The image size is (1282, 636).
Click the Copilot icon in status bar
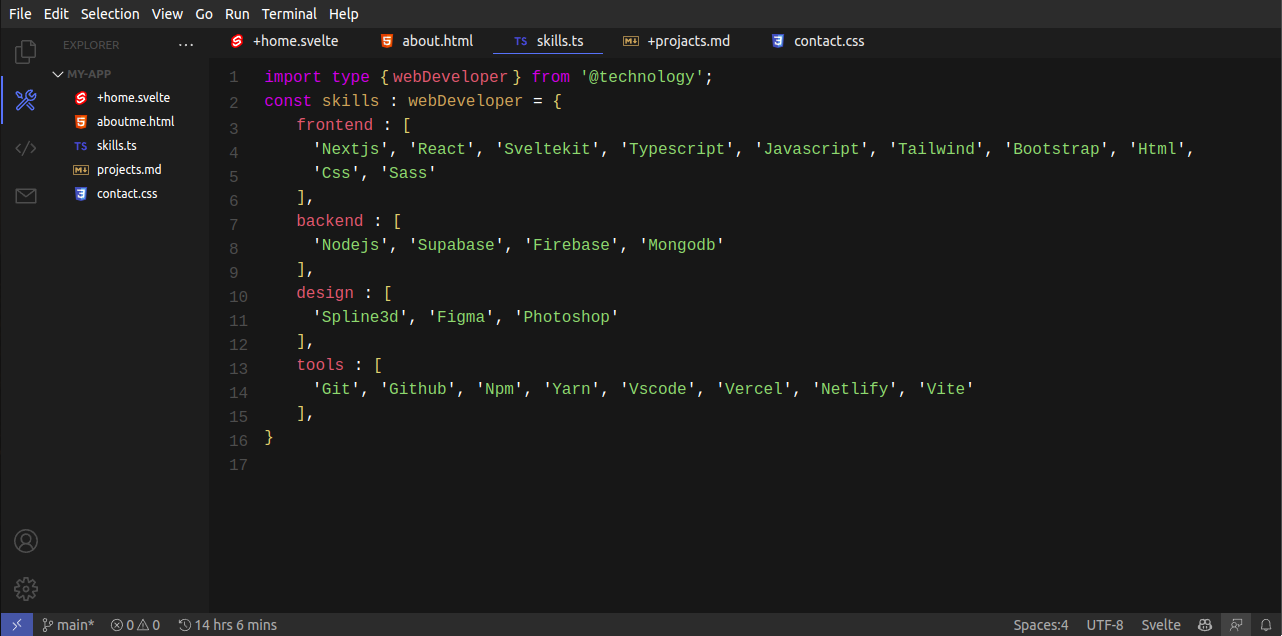coord(1206,625)
